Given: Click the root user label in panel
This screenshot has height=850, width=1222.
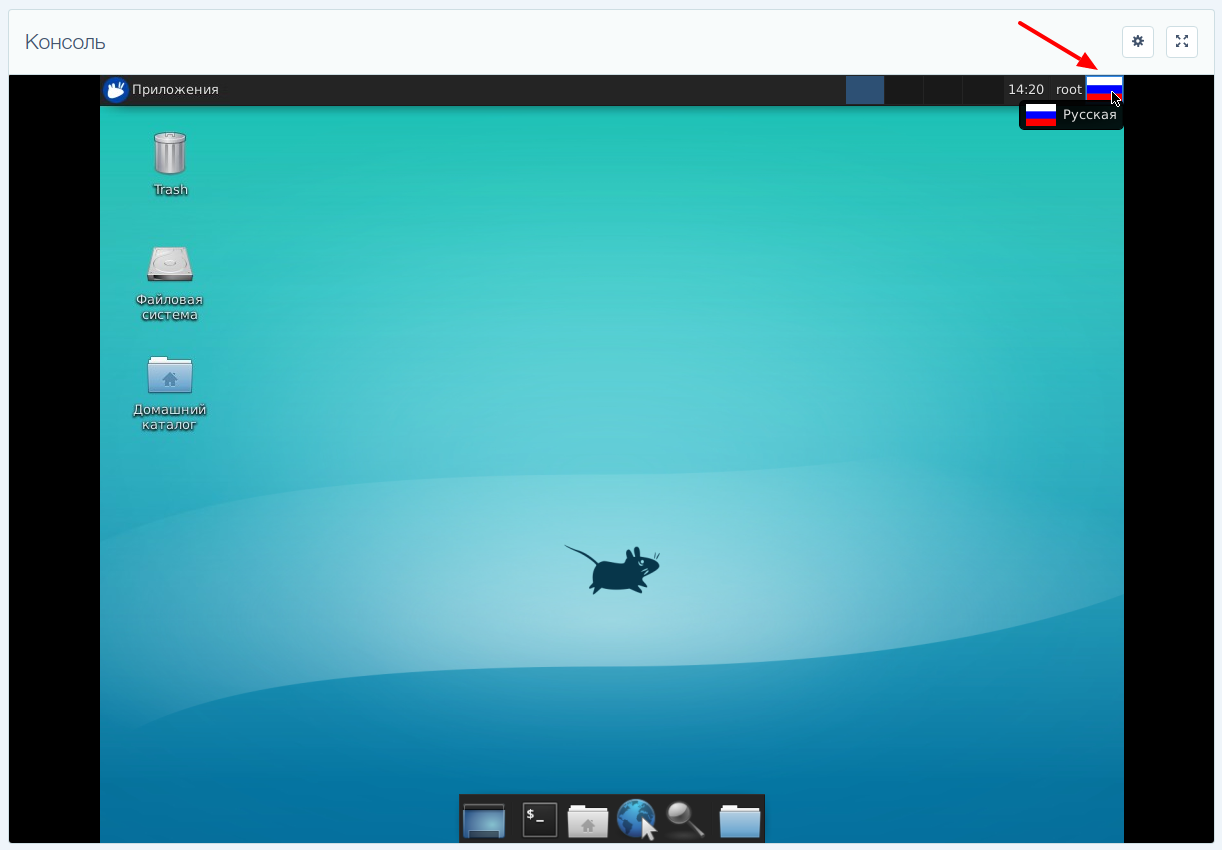Looking at the screenshot, I should [1069, 89].
